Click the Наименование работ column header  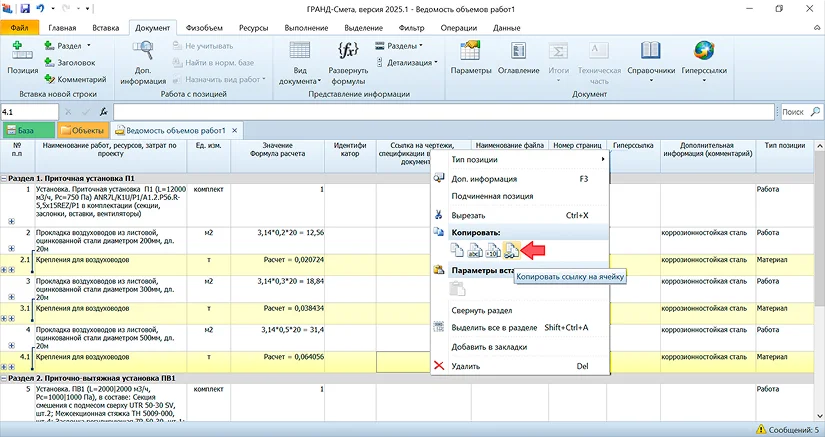click(x=110, y=156)
